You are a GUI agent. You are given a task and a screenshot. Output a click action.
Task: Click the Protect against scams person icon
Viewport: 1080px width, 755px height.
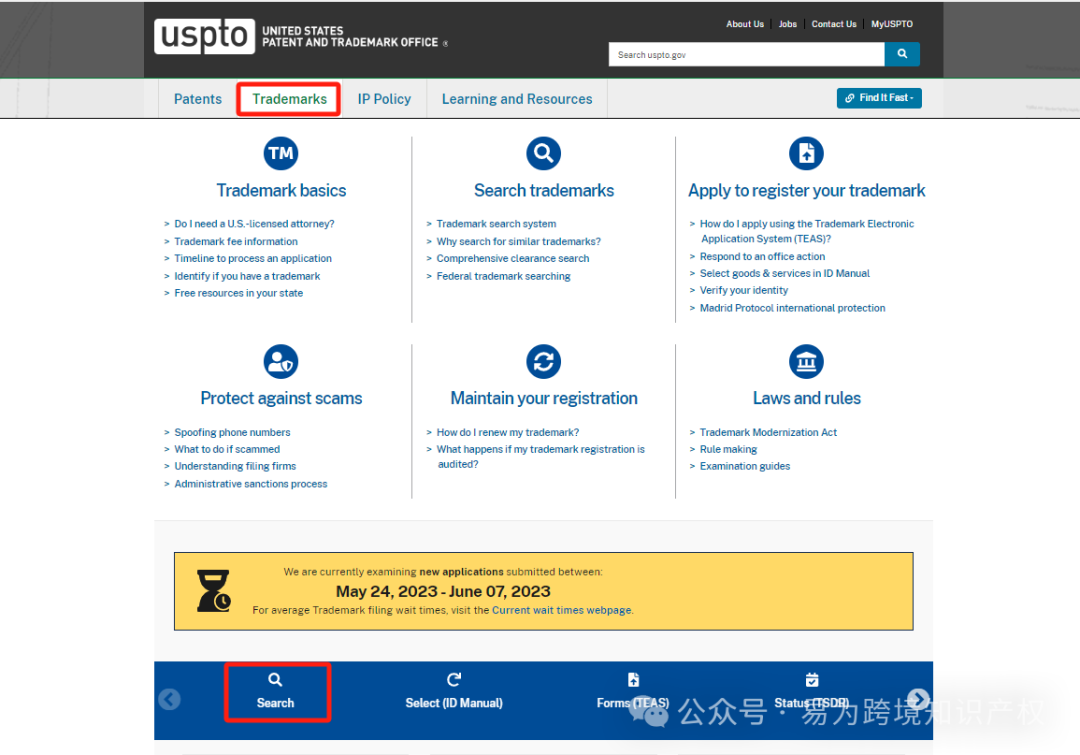[281, 361]
